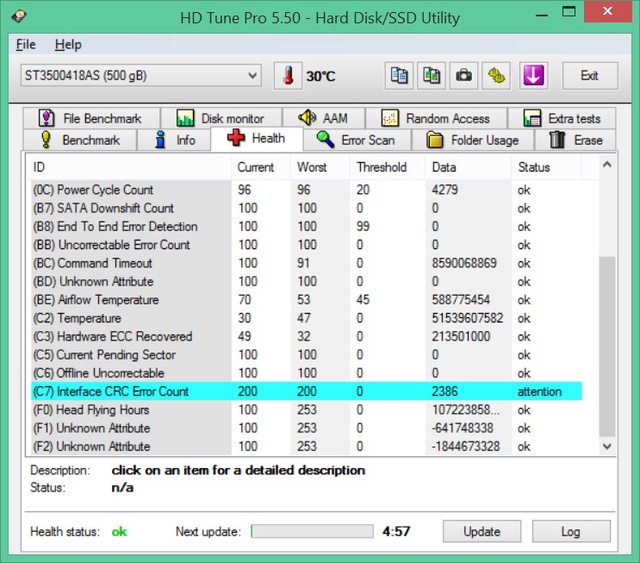Select the (C5) Current Pending Sector row

click(306, 355)
